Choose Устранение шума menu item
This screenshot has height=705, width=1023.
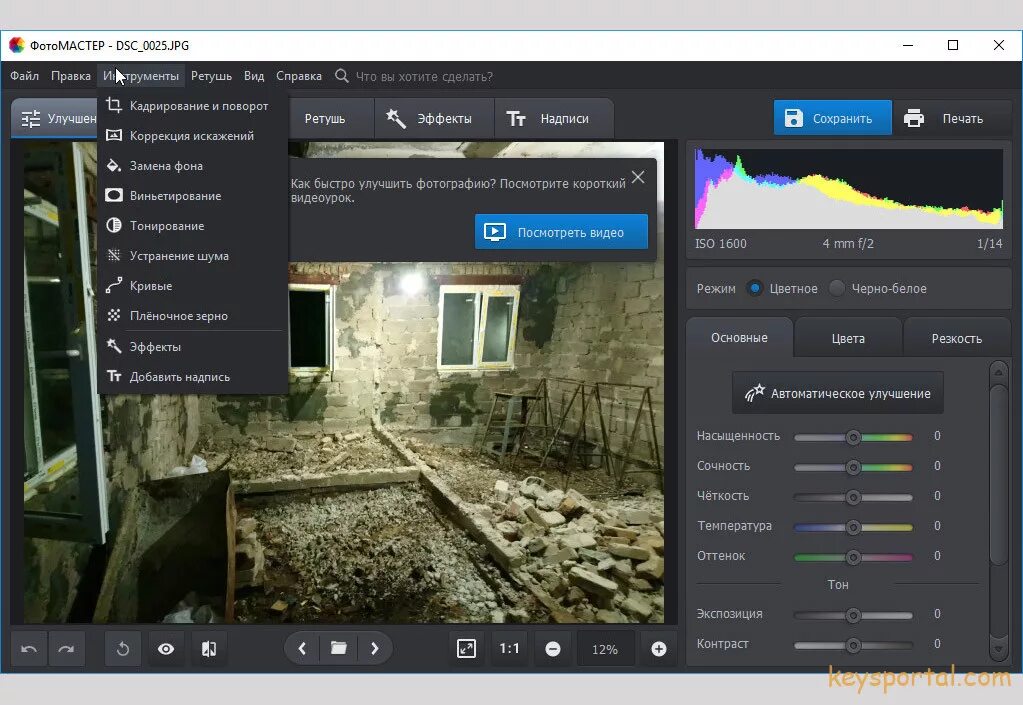[x=192, y=256]
